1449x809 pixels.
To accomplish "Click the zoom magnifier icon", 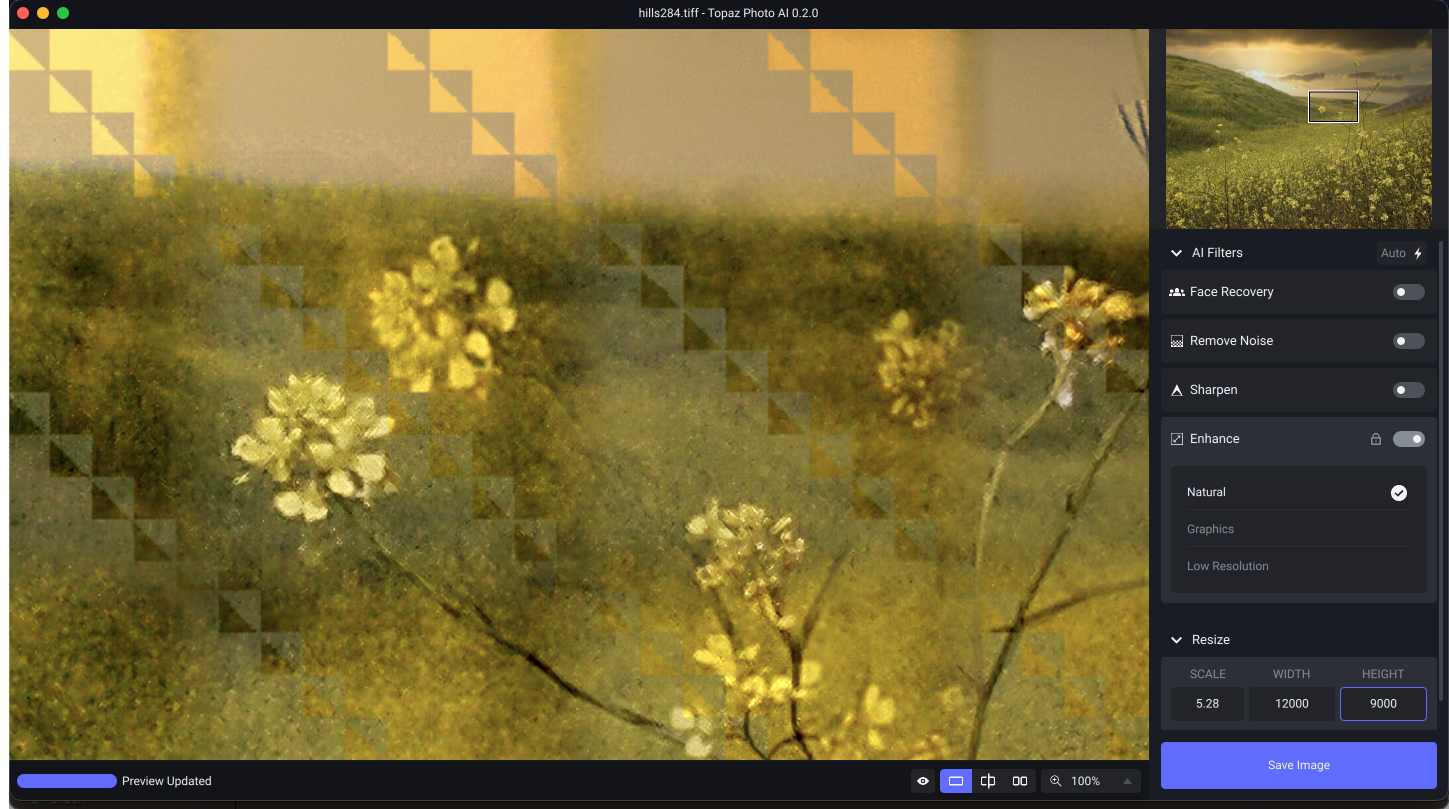I will click(1055, 781).
